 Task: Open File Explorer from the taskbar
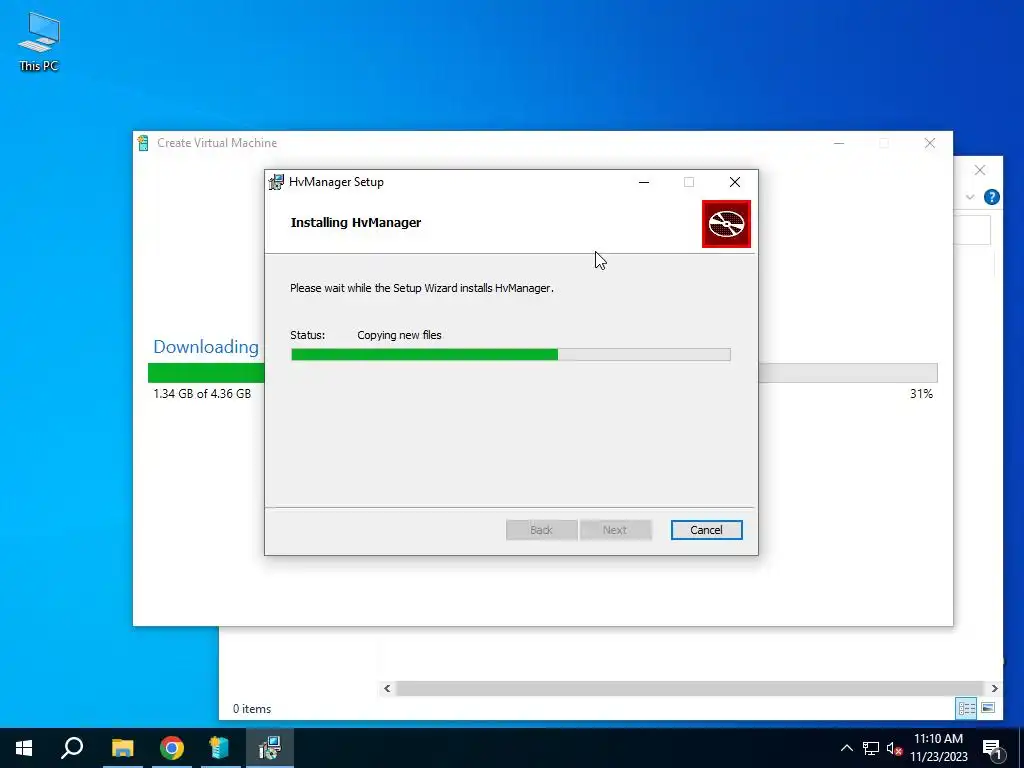coord(123,748)
